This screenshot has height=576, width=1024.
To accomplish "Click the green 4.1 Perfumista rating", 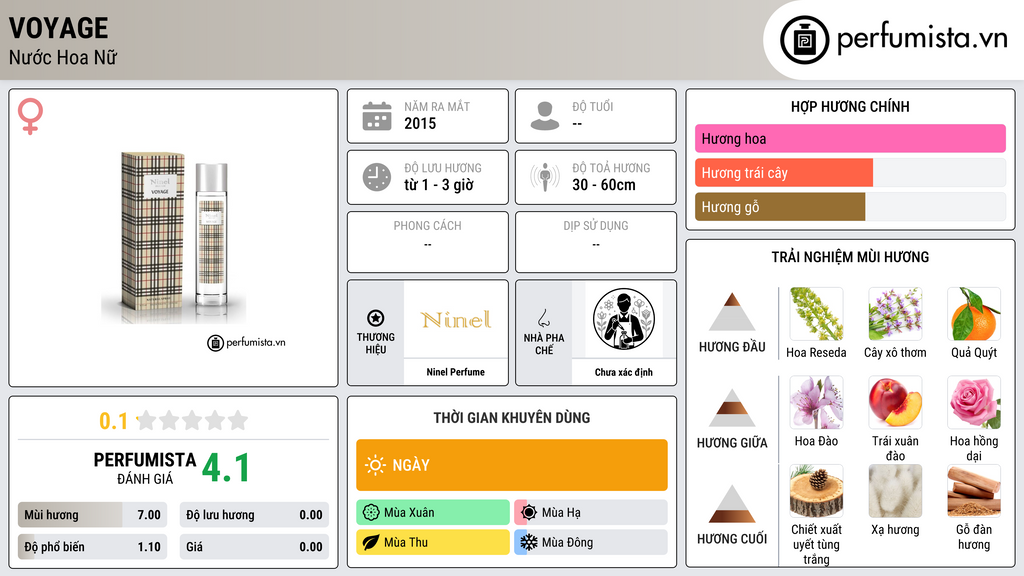I will pyautogui.click(x=226, y=468).
